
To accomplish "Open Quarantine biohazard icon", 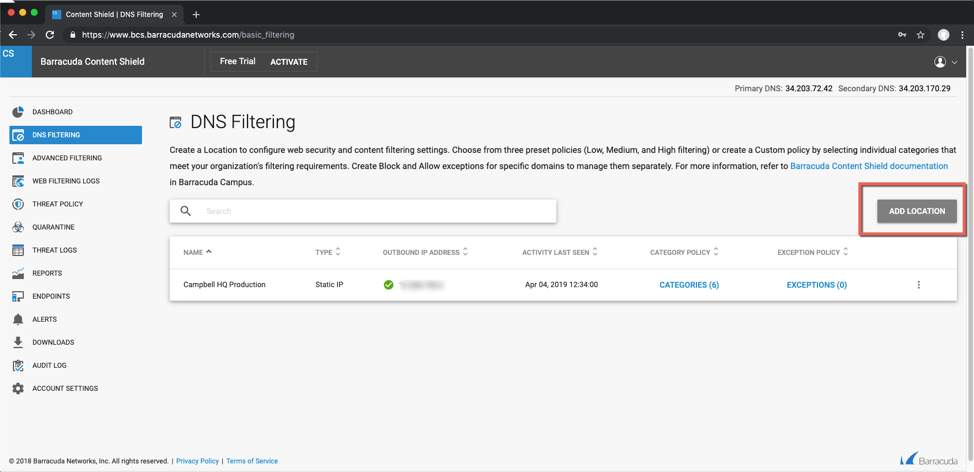I will pos(18,227).
